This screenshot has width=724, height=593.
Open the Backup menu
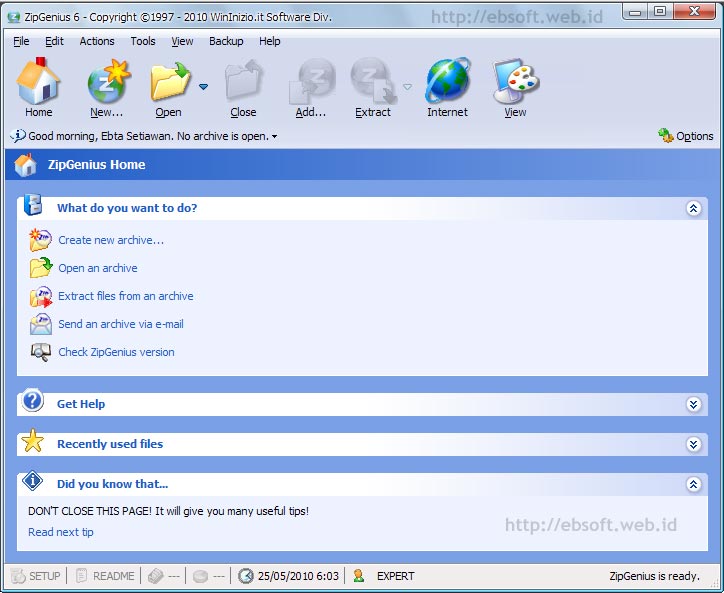226,41
